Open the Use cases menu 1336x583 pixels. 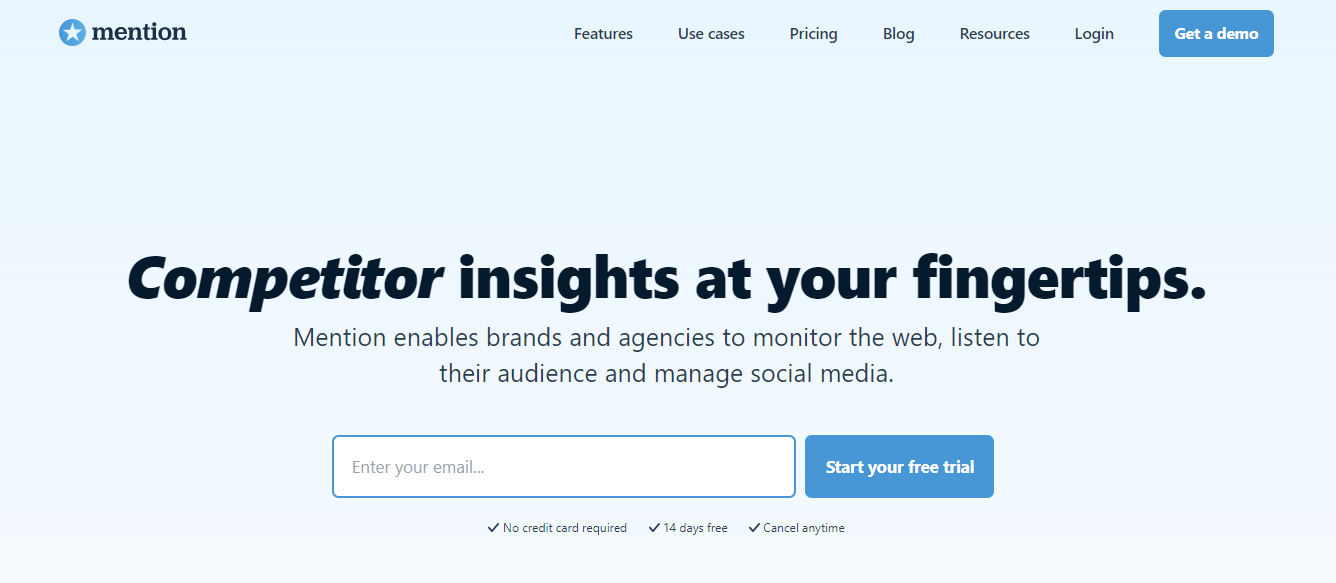click(x=711, y=34)
